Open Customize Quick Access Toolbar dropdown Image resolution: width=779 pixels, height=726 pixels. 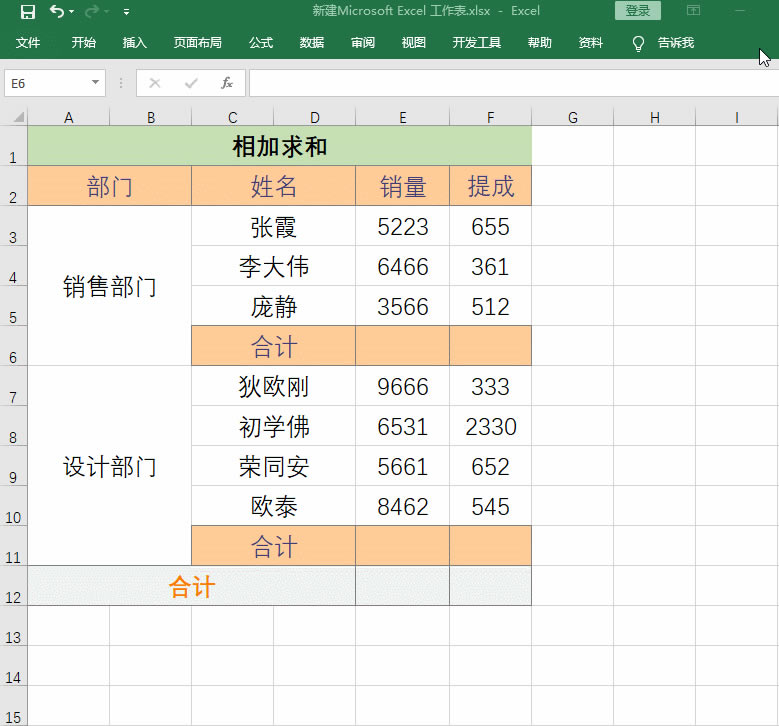click(126, 12)
